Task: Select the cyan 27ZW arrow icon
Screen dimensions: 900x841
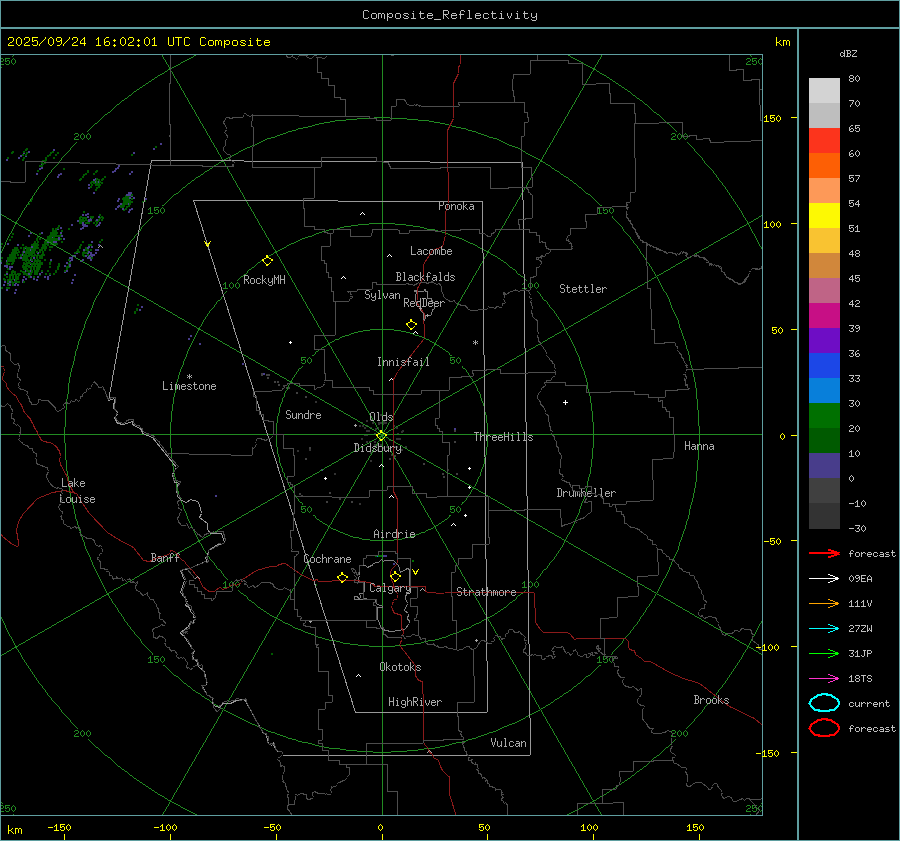Action: [823, 628]
